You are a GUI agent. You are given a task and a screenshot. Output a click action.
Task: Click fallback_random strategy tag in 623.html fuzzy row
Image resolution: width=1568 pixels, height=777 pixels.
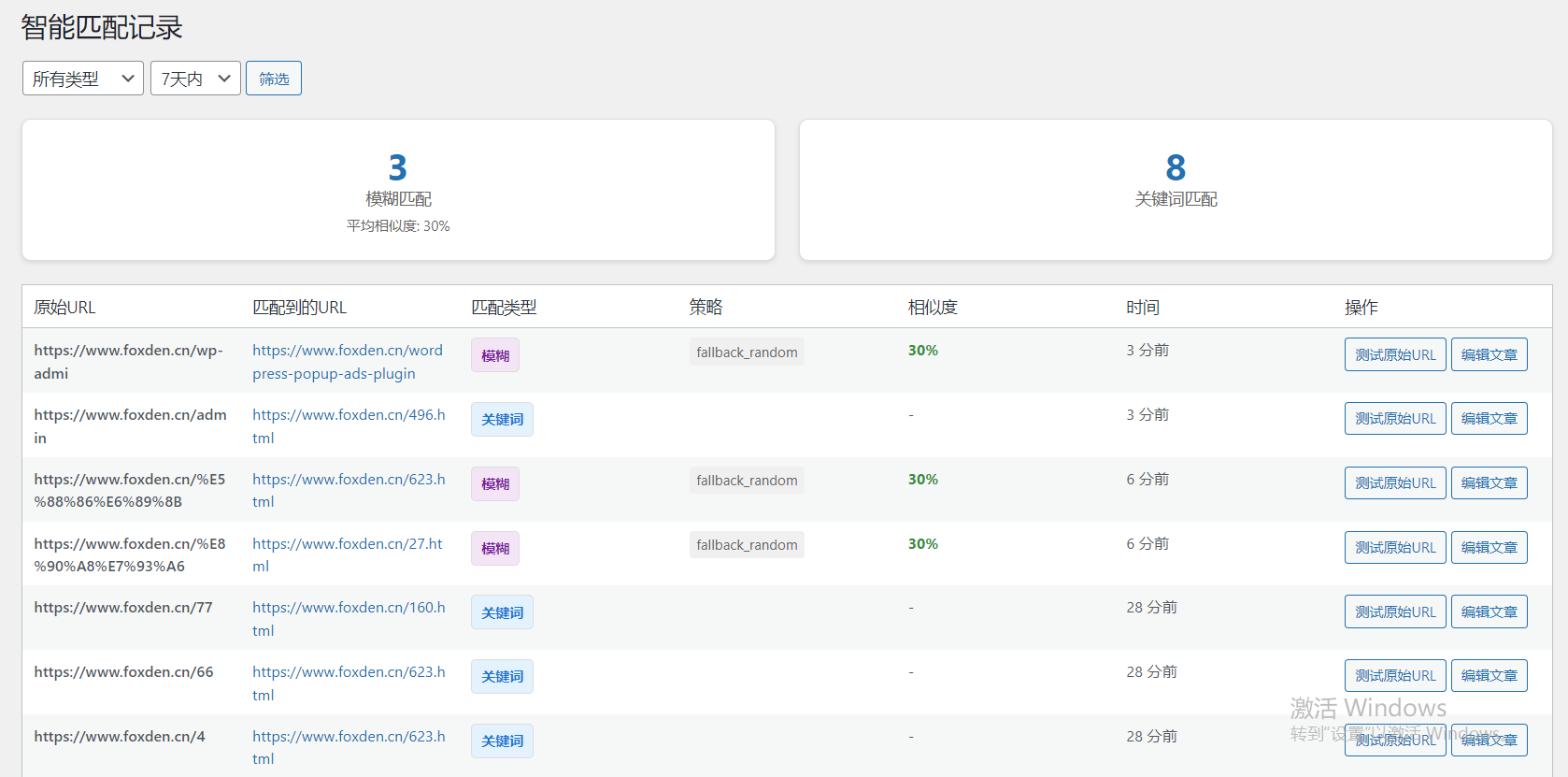click(747, 481)
